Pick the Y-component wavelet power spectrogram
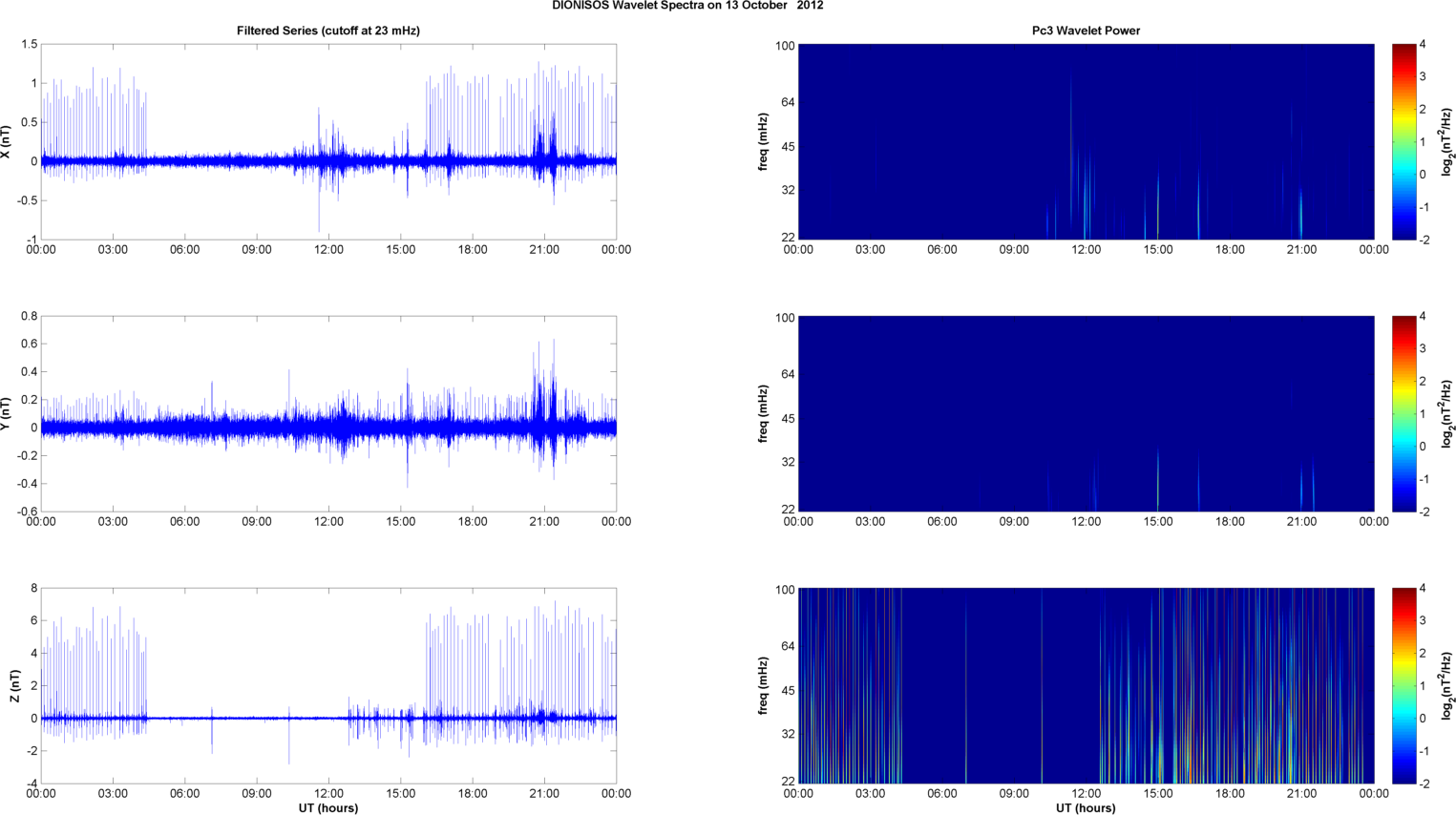 [x=1086, y=414]
